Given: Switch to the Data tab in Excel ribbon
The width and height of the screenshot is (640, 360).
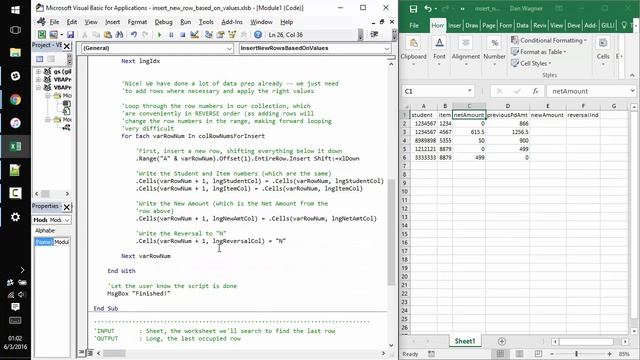Looking at the screenshot, I should coord(522,25).
